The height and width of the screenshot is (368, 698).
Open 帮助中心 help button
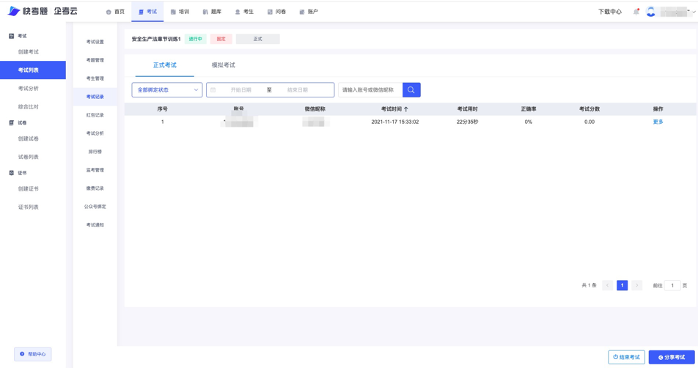pyautogui.click(x=33, y=354)
